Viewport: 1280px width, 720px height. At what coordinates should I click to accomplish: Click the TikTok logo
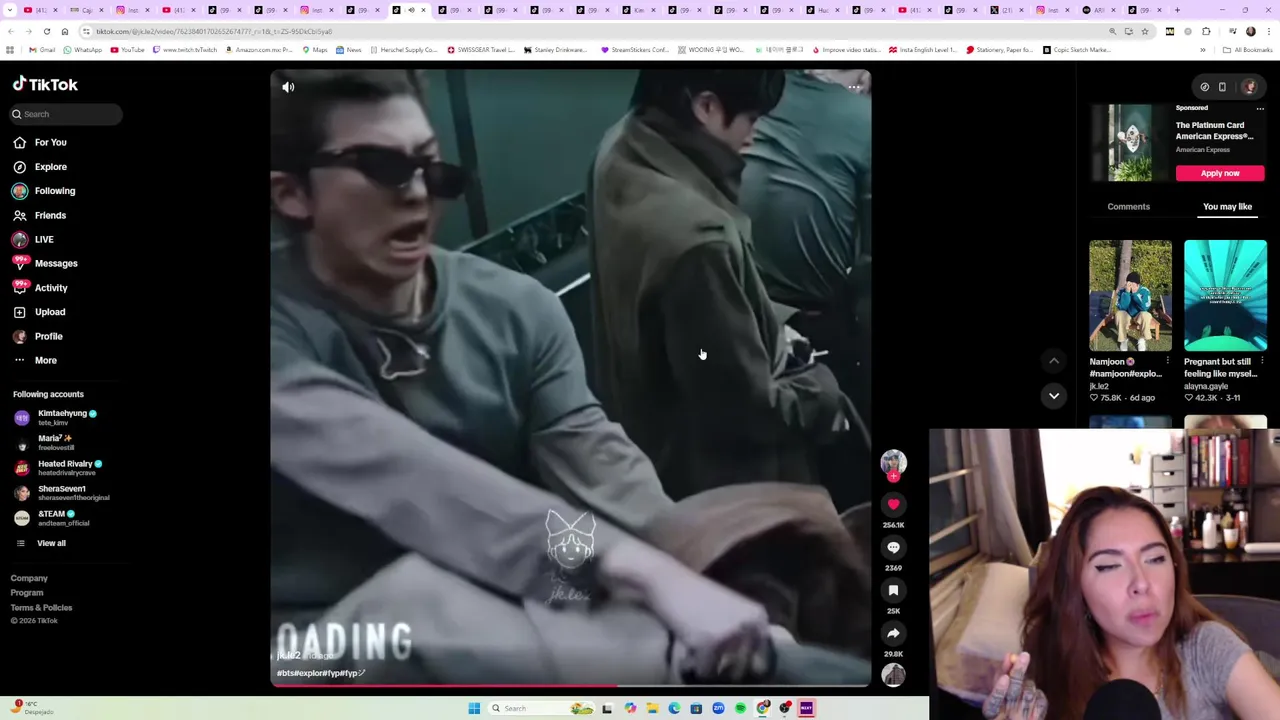(x=45, y=85)
